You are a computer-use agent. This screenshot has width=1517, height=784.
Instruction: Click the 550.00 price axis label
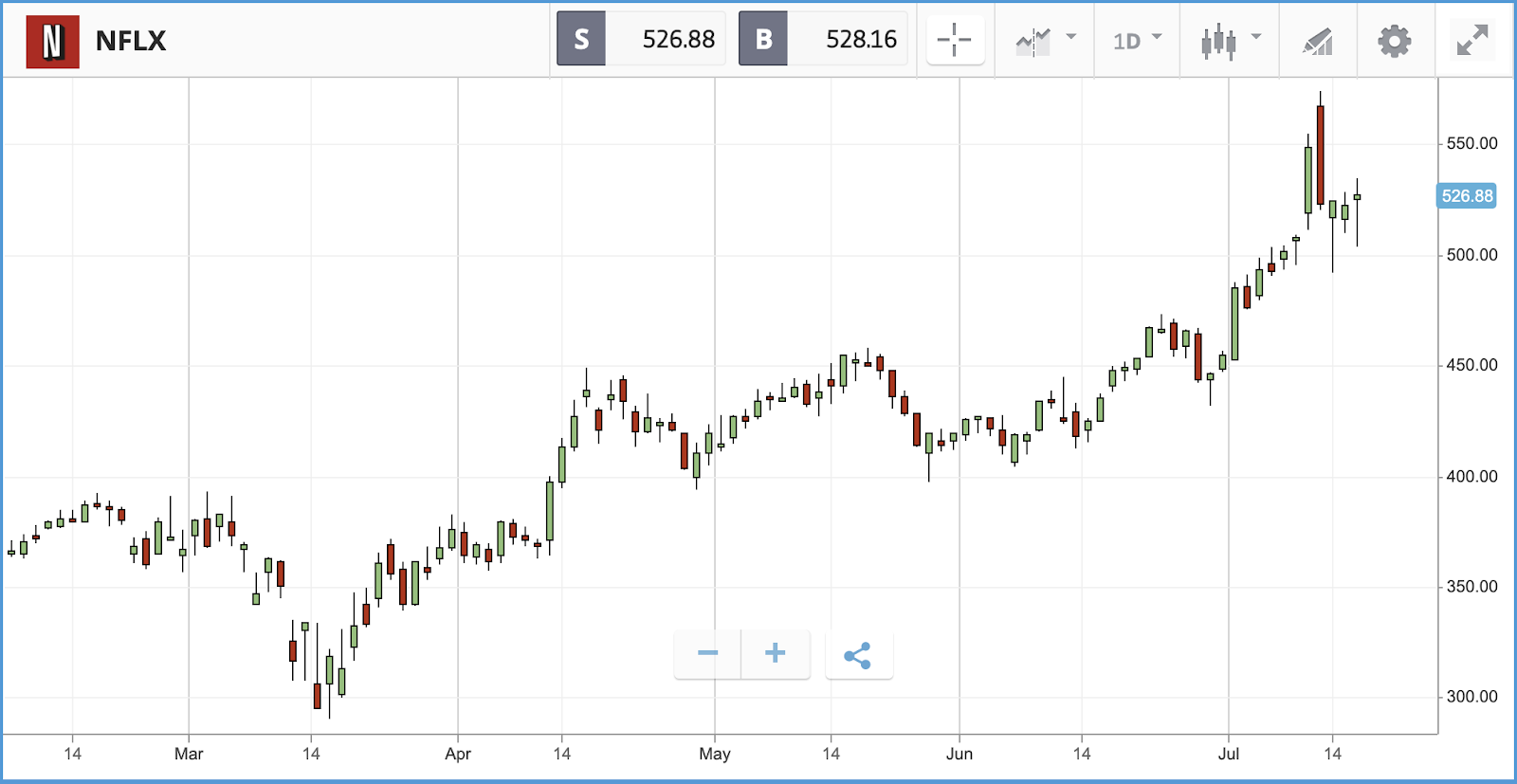(1471, 143)
